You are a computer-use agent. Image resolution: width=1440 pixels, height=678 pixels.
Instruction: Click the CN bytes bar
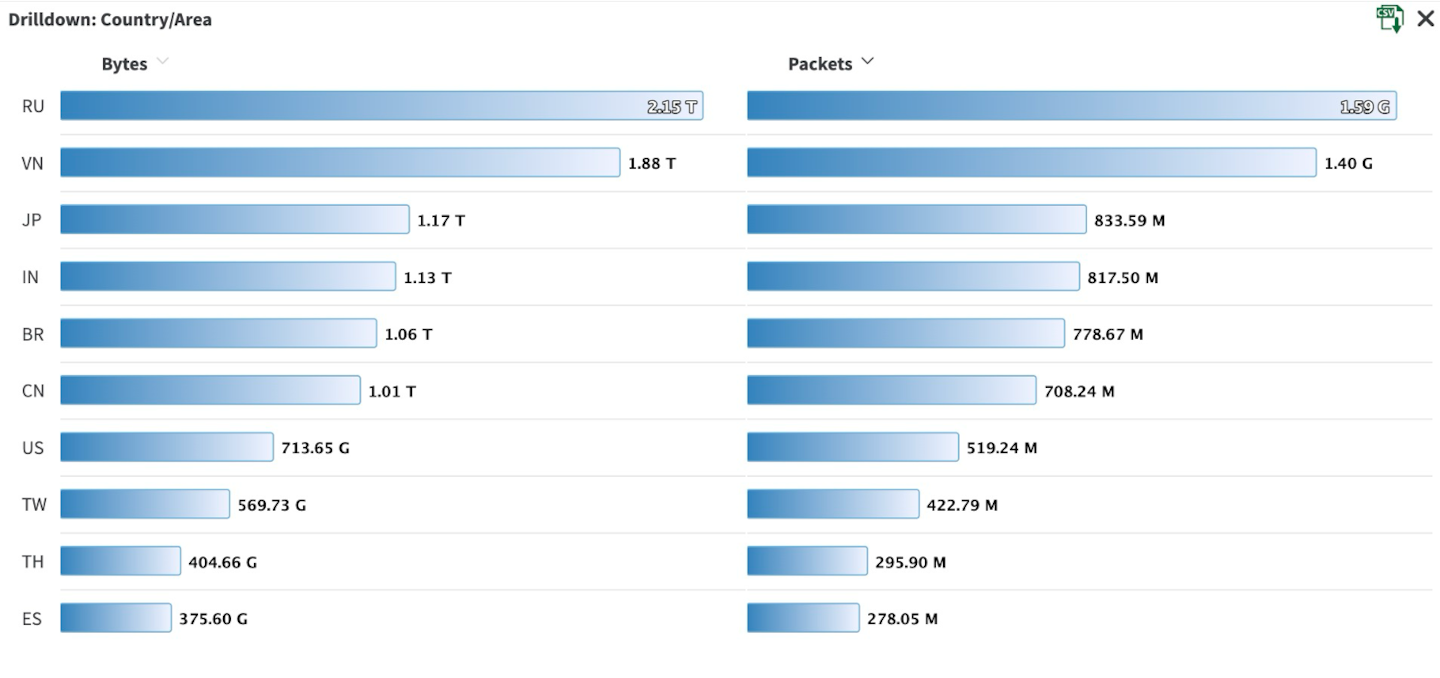point(210,390)
